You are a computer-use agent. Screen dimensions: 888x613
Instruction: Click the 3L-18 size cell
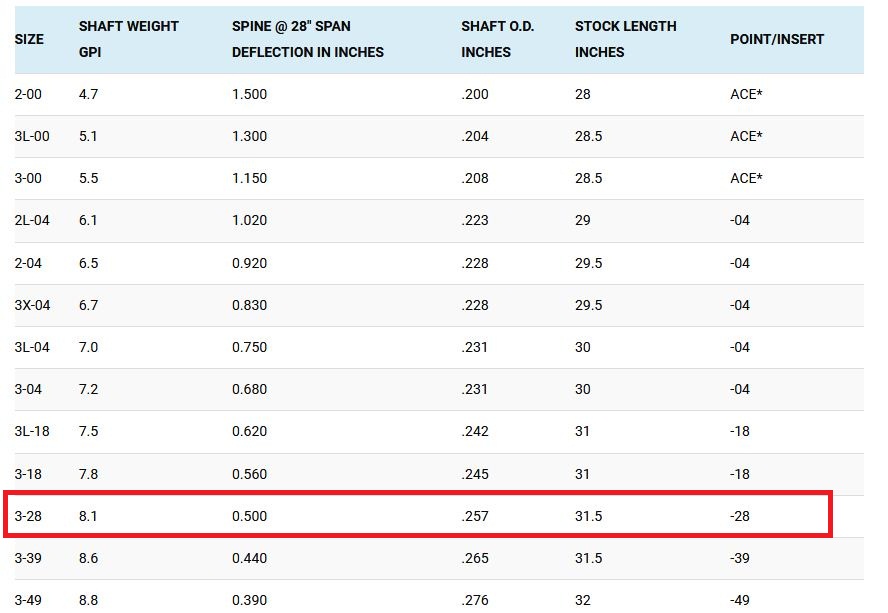pos(32,431)
